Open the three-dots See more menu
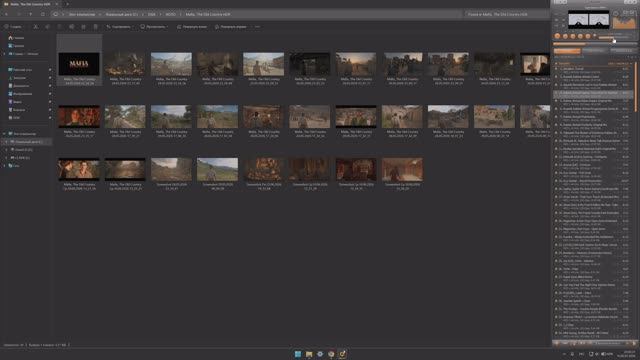 (x=257, y=27)
